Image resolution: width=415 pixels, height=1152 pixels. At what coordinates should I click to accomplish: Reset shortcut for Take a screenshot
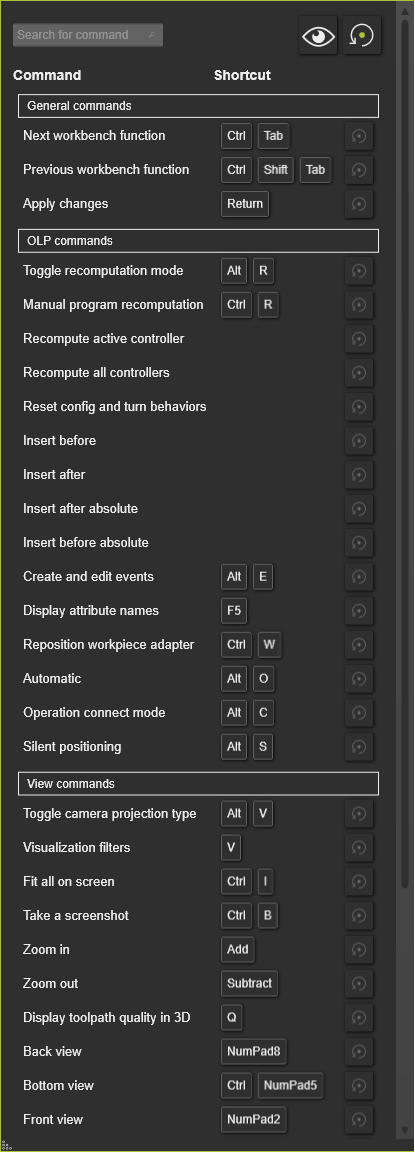(359, 915)
